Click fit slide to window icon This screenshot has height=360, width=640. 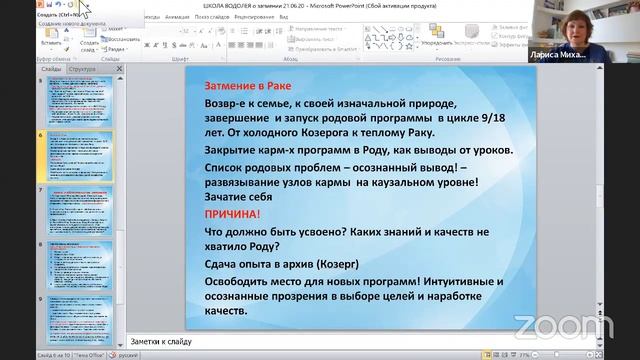[x=598, y=356]
